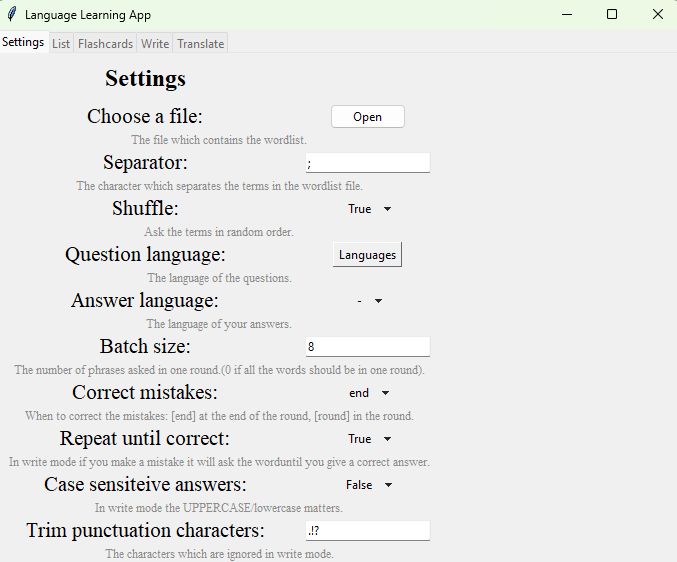Maximize the Language Learning App window
This screenshot has width=677, height=562.
[x=612, y=14]
